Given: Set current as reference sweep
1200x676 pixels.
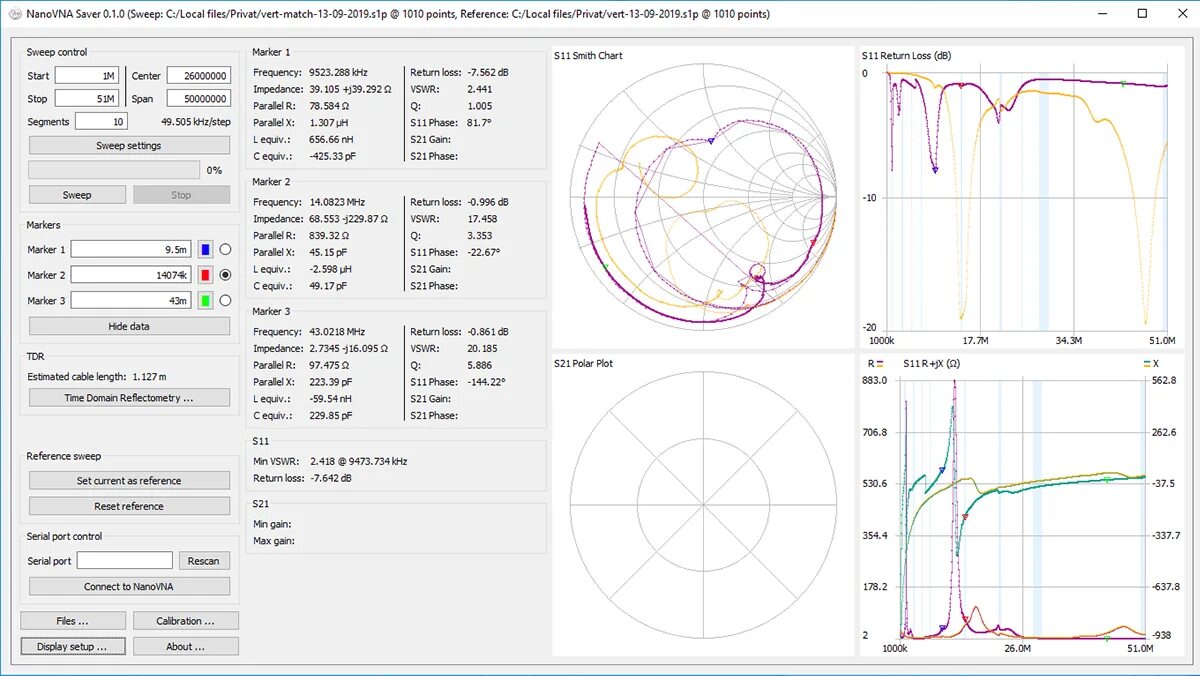Looking at the screenshot, I should (x=129, y=481).
